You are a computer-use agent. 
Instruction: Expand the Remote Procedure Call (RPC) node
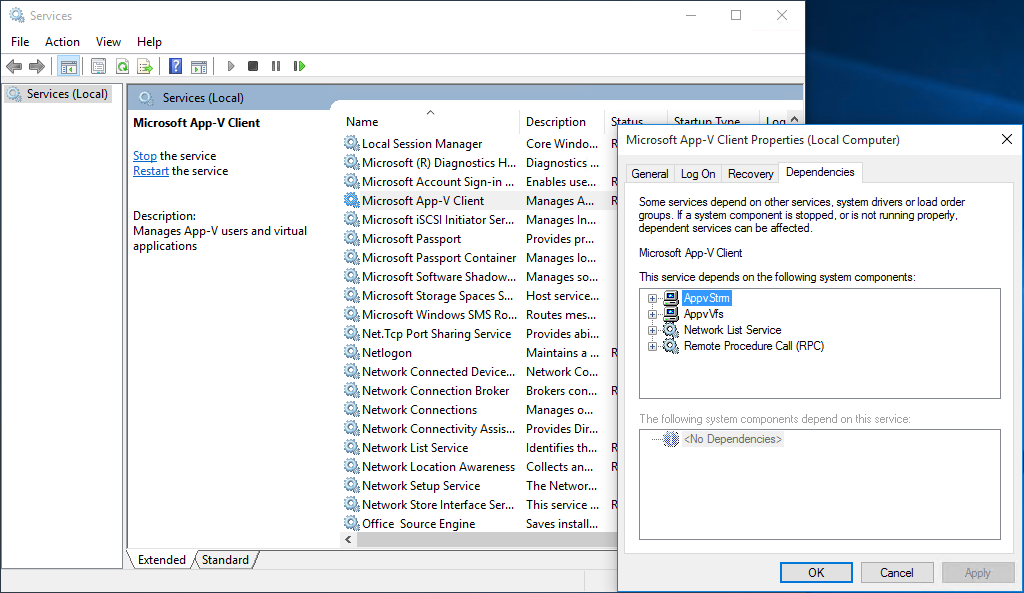pos(652,347)
